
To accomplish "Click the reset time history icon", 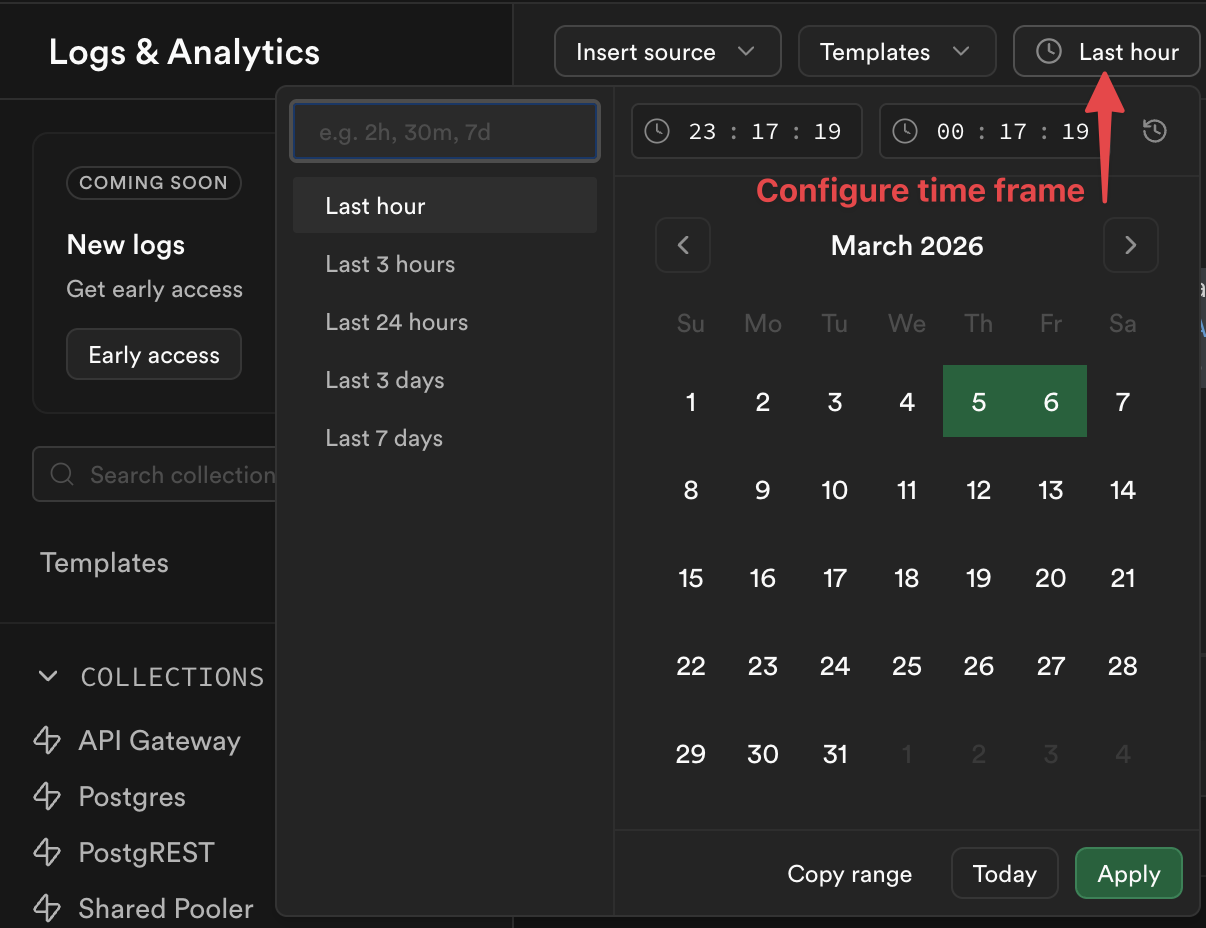I will coord(1155,131).
